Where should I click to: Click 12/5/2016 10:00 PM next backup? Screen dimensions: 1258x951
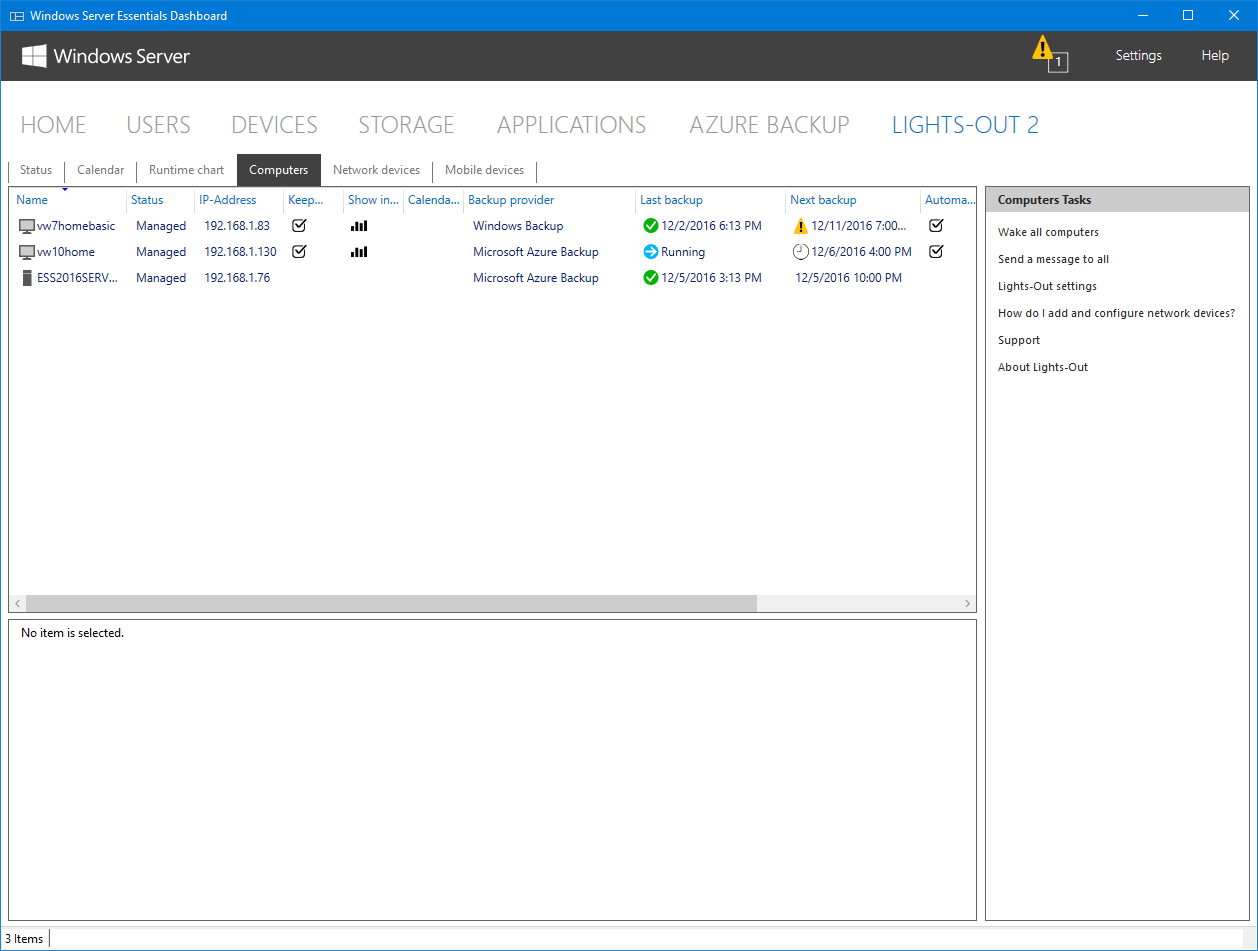(x=849, y=278)
